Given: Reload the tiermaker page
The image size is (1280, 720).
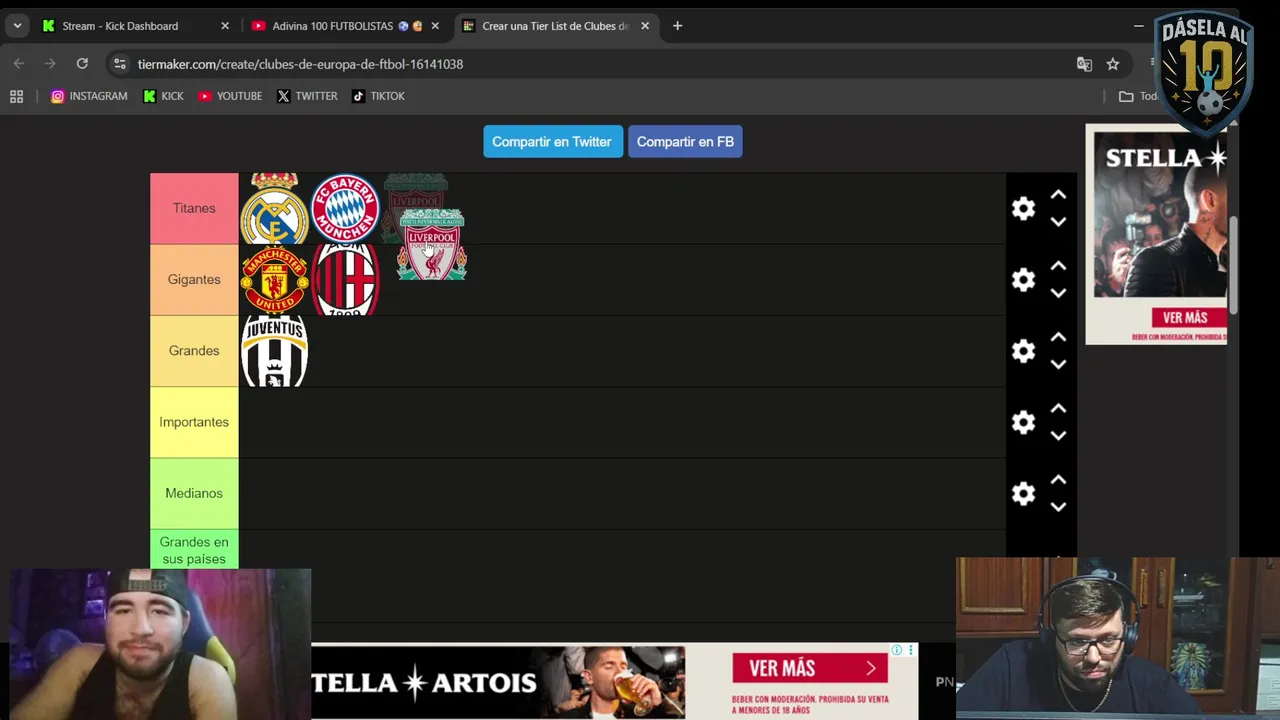Looking at the screenshot, I should [x=82, y=64].
